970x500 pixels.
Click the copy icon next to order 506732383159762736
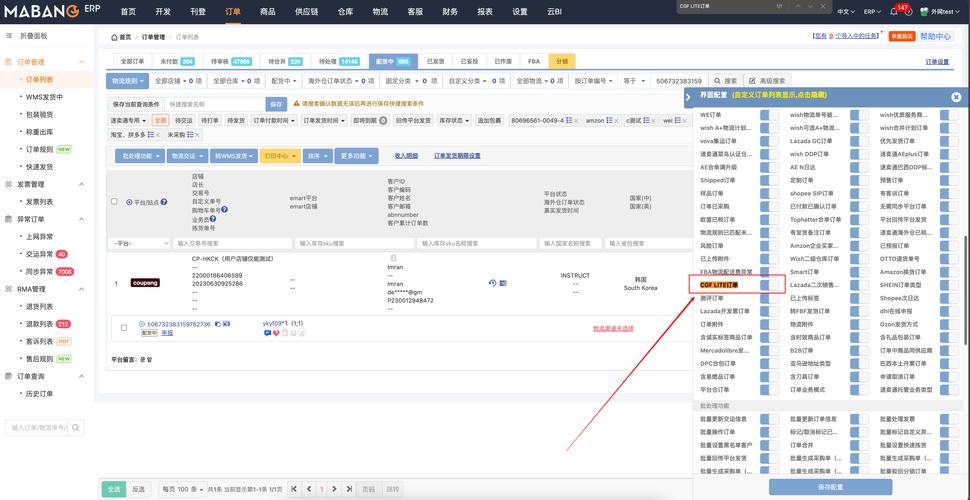coord(218,324)
